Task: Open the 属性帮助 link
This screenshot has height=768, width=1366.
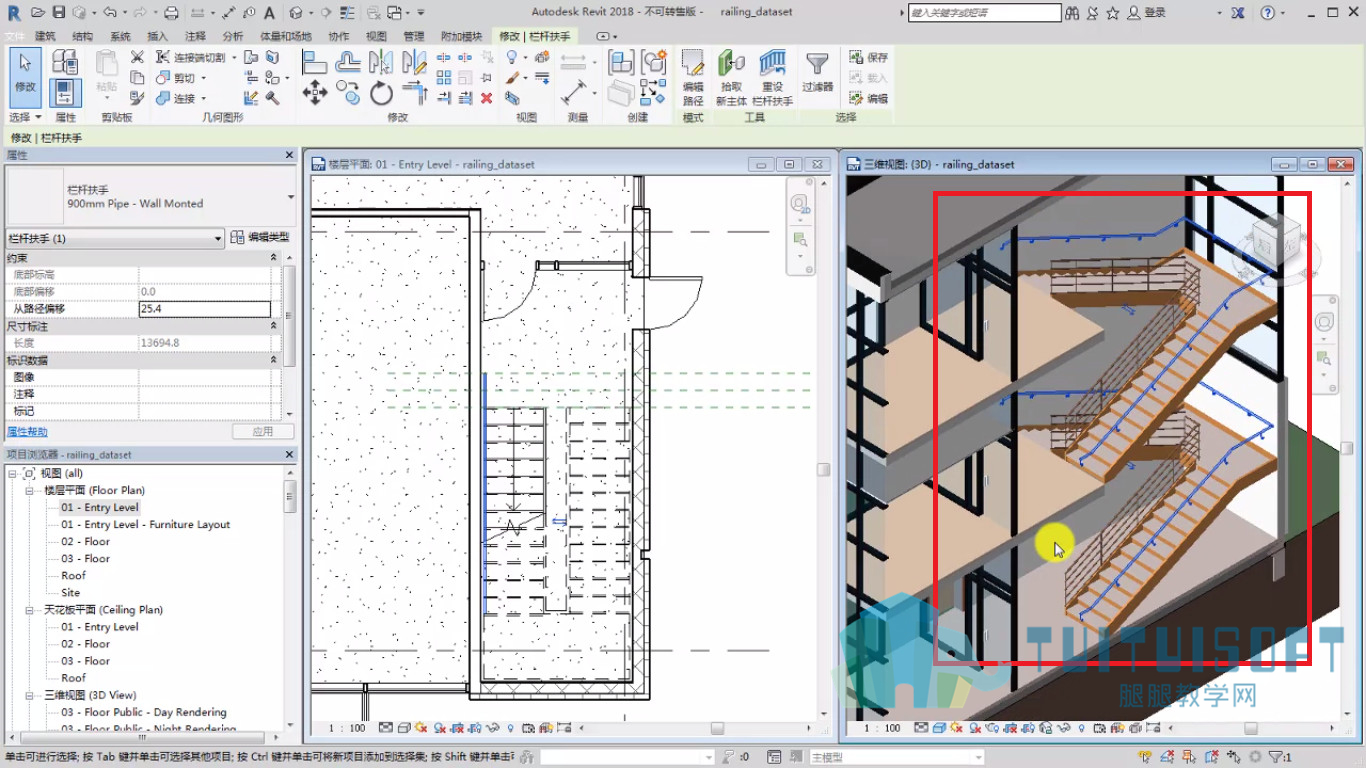Action: [27, 432]
